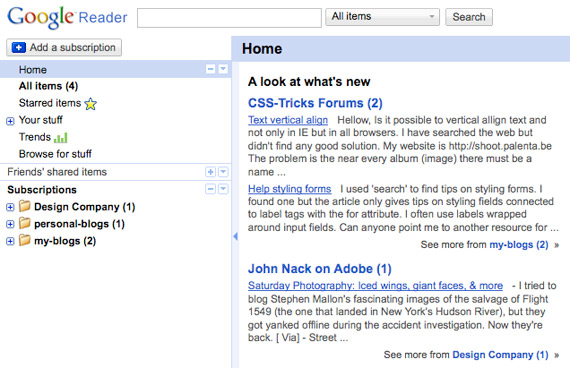Expand the Design Company folder plus sign

[x=10, y=207]
